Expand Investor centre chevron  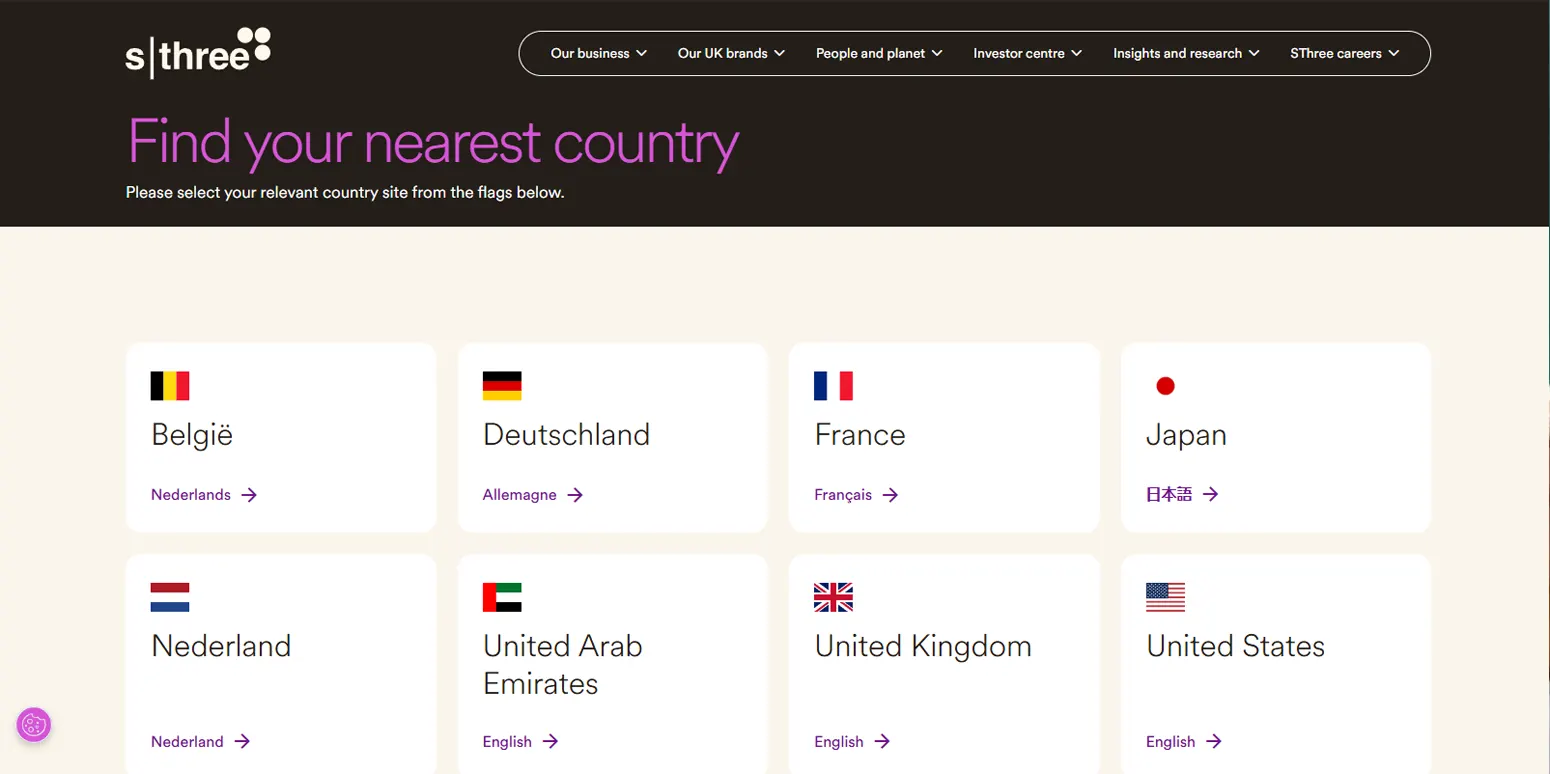tap(1076, 53)
